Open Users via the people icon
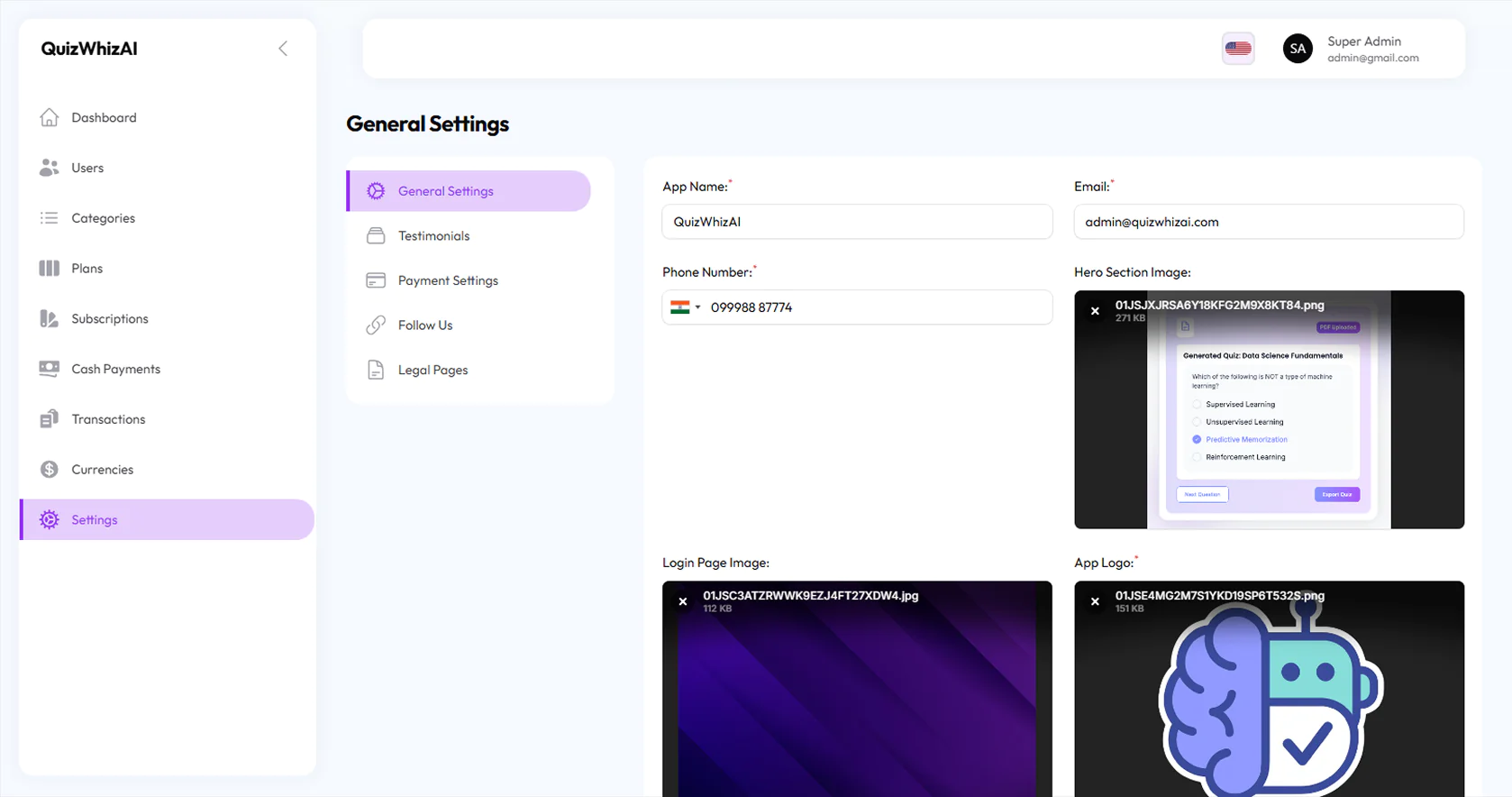The width and height of the screenshot is (1512, 797). [50, 168]
